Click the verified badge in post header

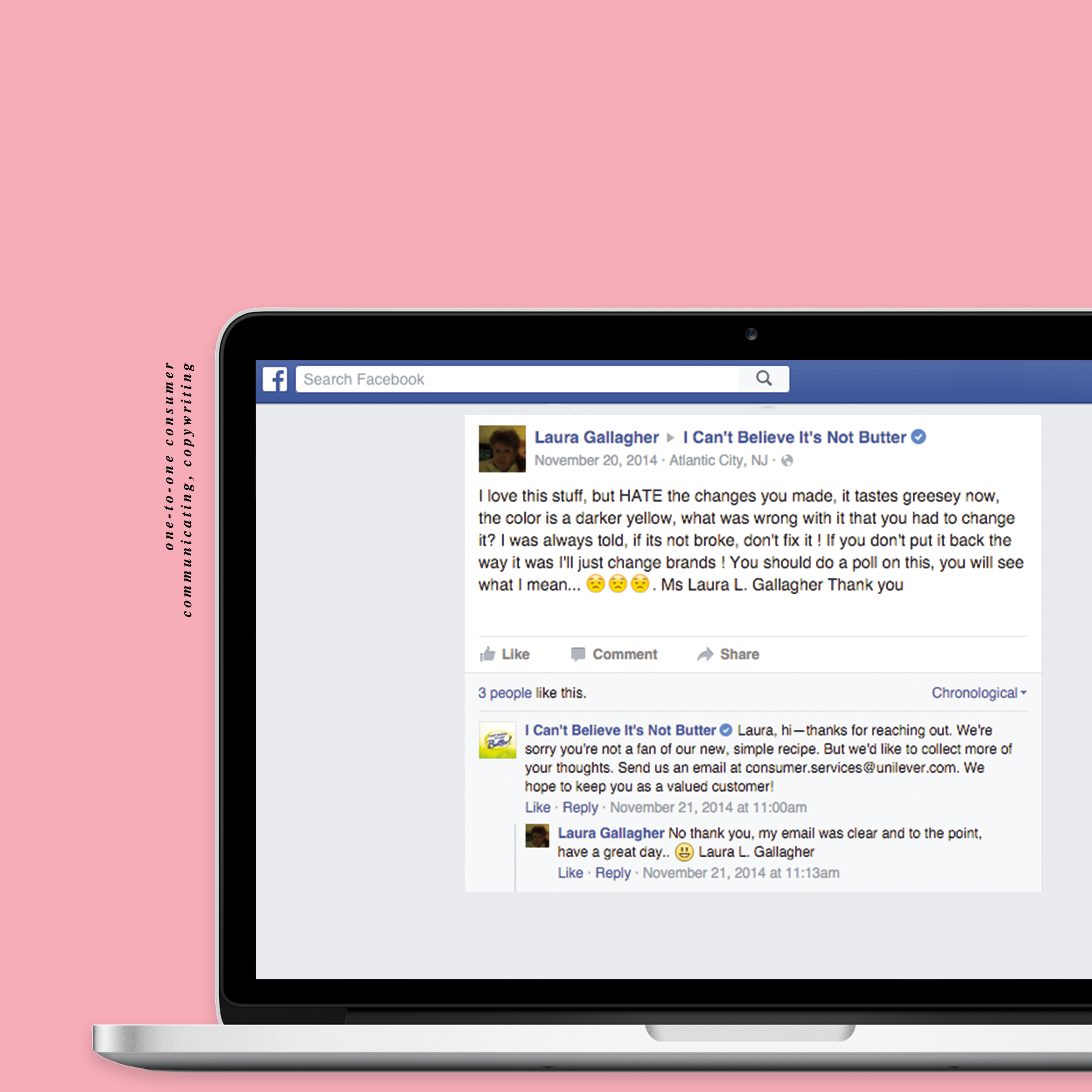pos(919,437)
